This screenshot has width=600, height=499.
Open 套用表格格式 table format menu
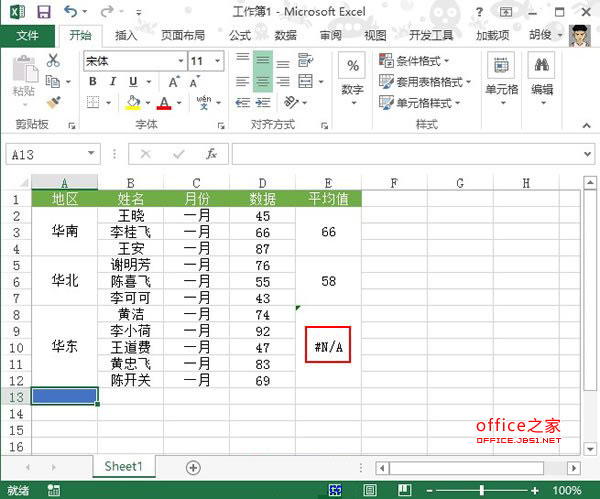click(x=425, y=82)
